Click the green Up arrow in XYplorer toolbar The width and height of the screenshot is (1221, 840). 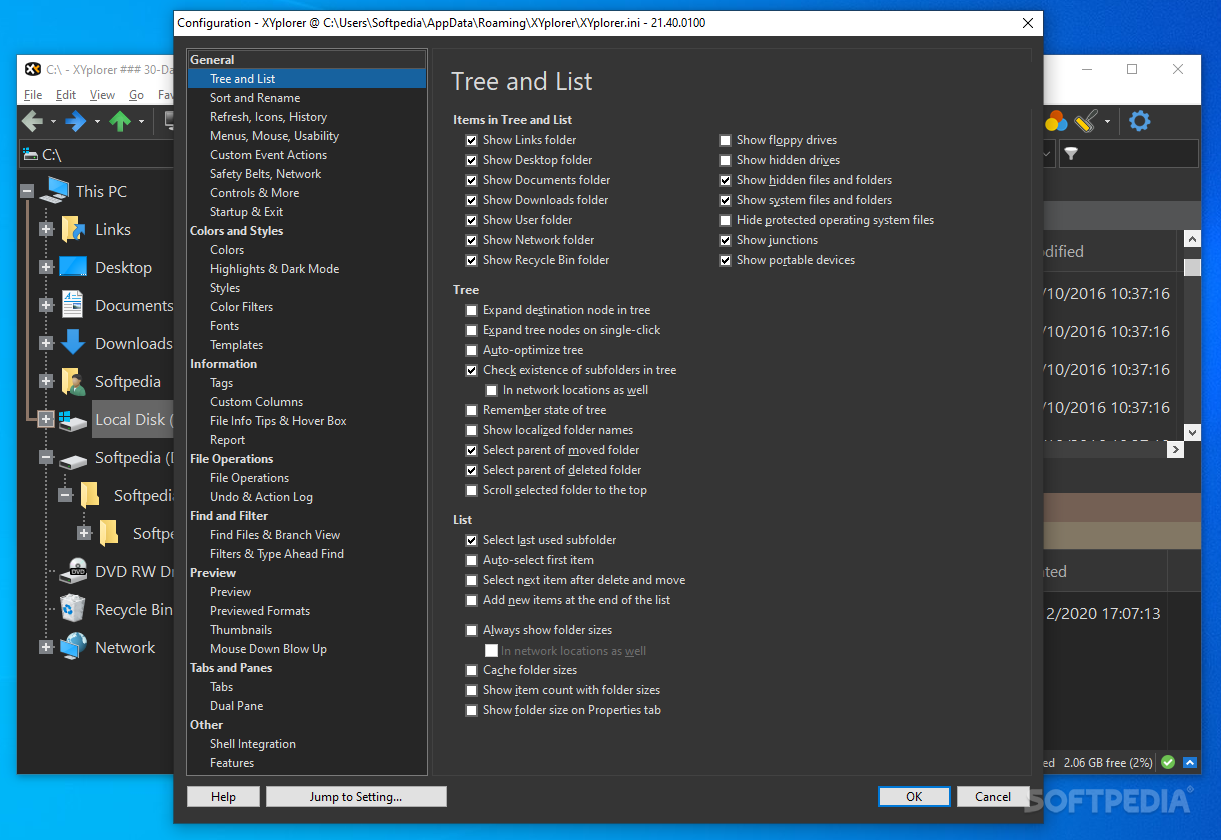click(x=120, y=122)
